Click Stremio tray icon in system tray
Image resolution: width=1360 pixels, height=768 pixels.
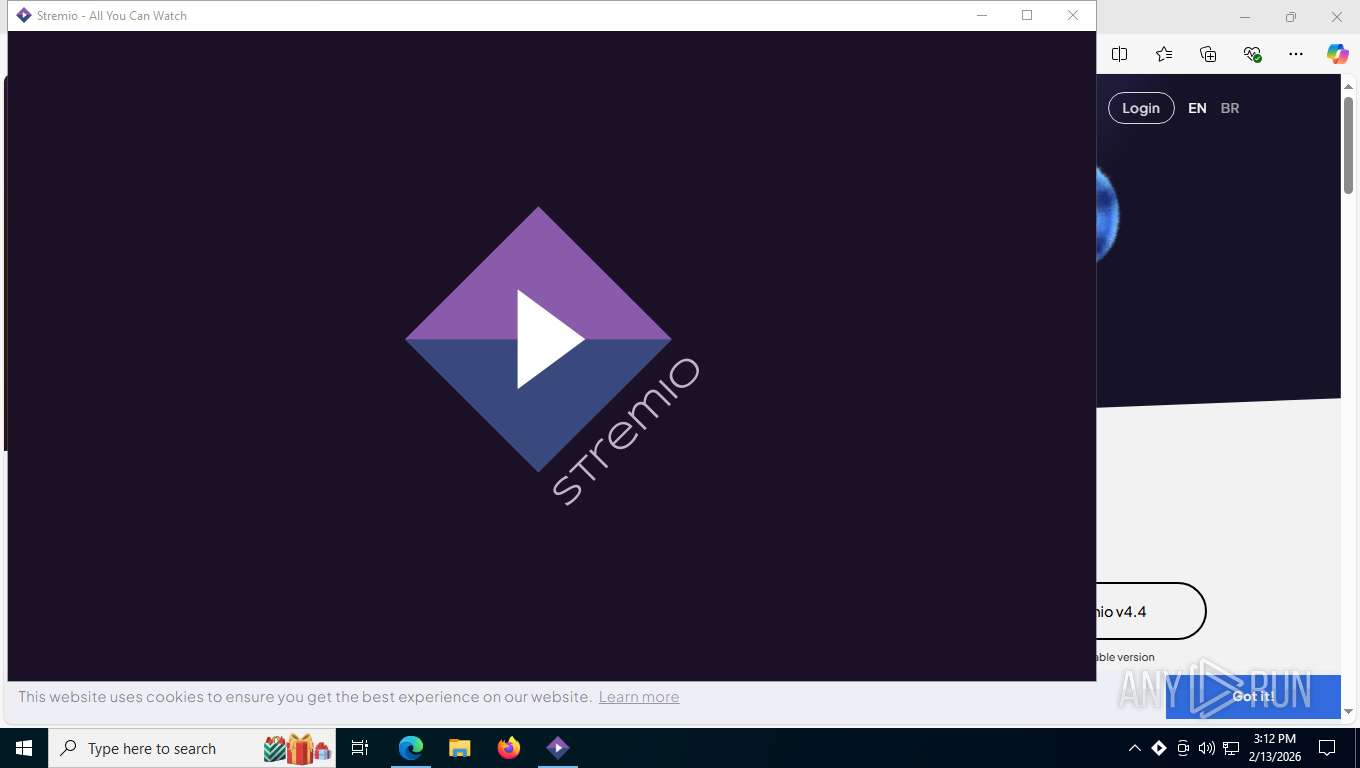point(1159,748)
